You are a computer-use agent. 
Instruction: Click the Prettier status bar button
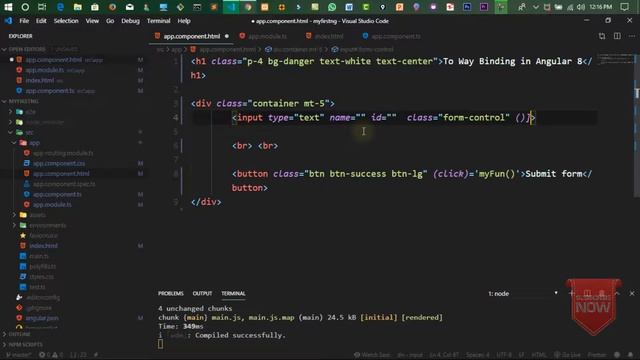[x=597, y=355]
